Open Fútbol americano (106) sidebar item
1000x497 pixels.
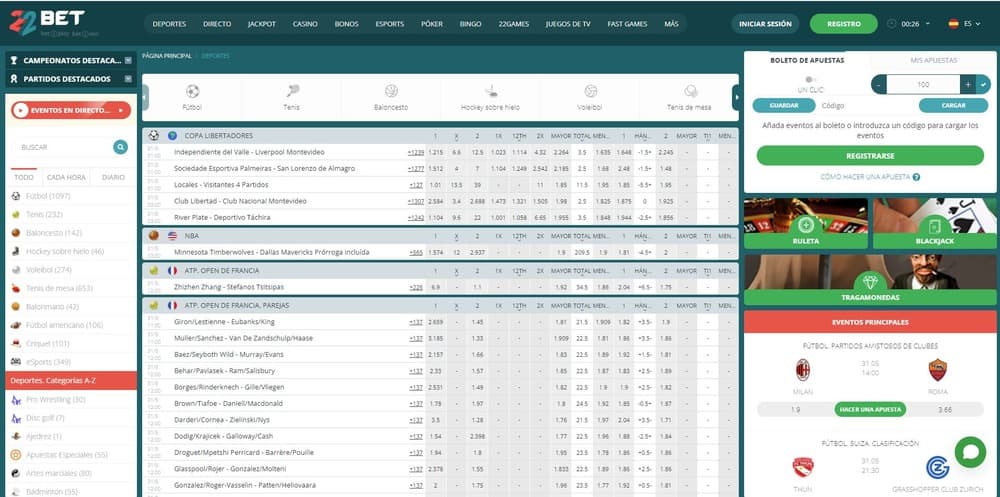[x=64, y=325]
